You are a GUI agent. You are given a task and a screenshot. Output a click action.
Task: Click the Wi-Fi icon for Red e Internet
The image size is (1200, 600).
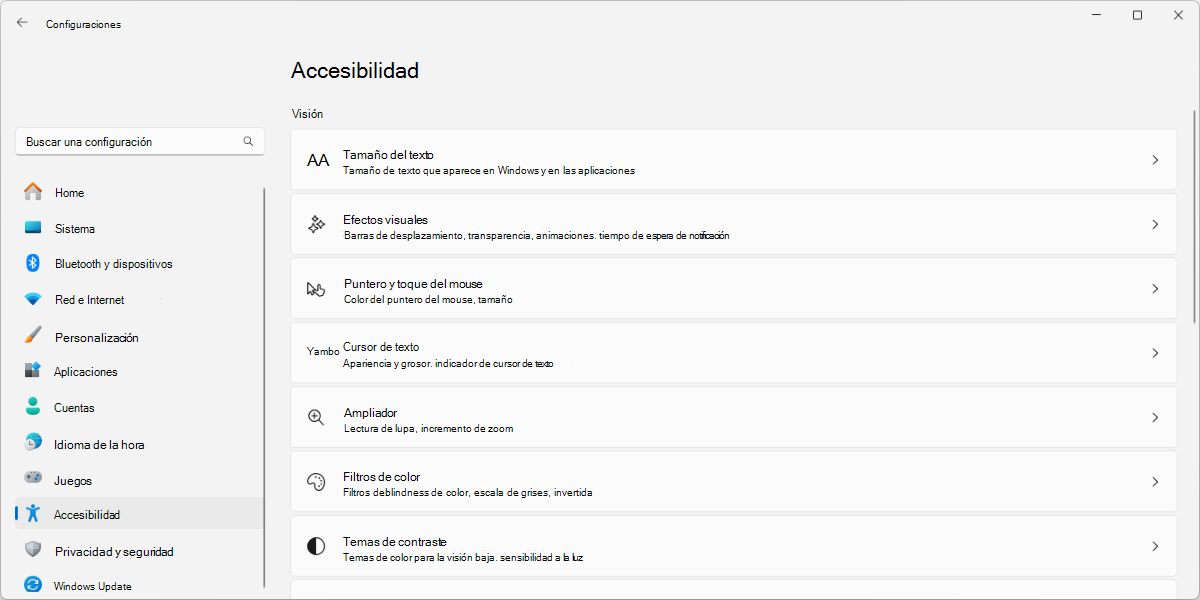(33, 300)
